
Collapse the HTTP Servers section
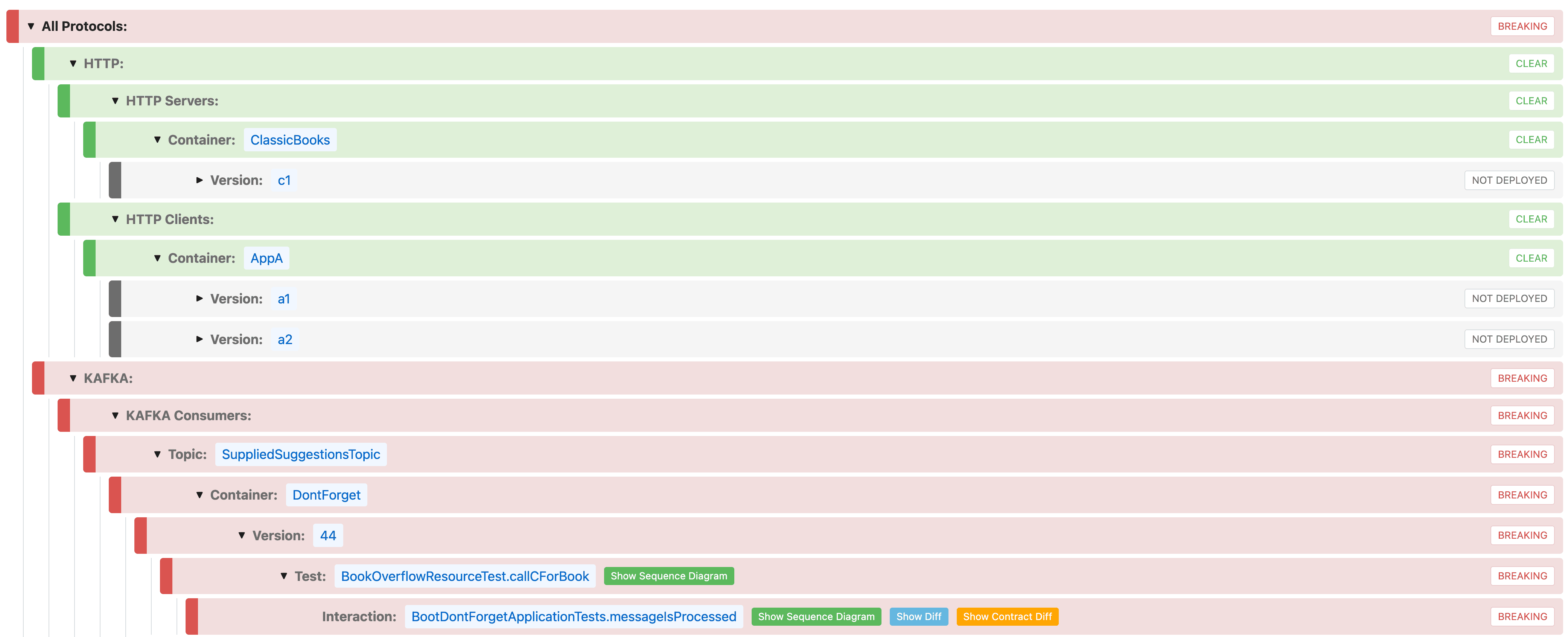pyautogui.click(x=115, y=101)
